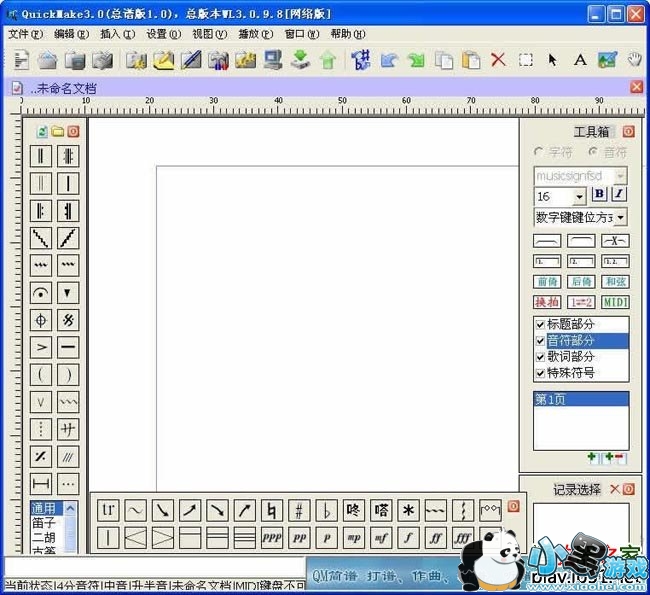This screenshot has width=650, height=595.
Task: Insert the fermata symbol from left palette
Action: 41,293
